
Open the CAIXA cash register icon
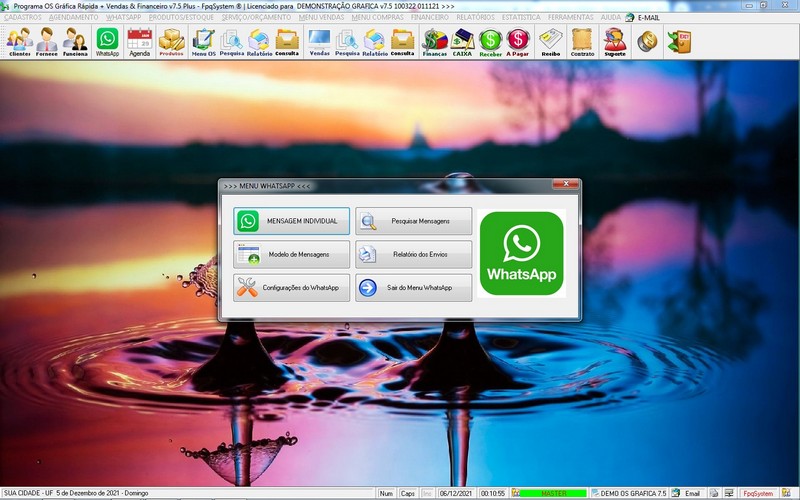(462, 42)
